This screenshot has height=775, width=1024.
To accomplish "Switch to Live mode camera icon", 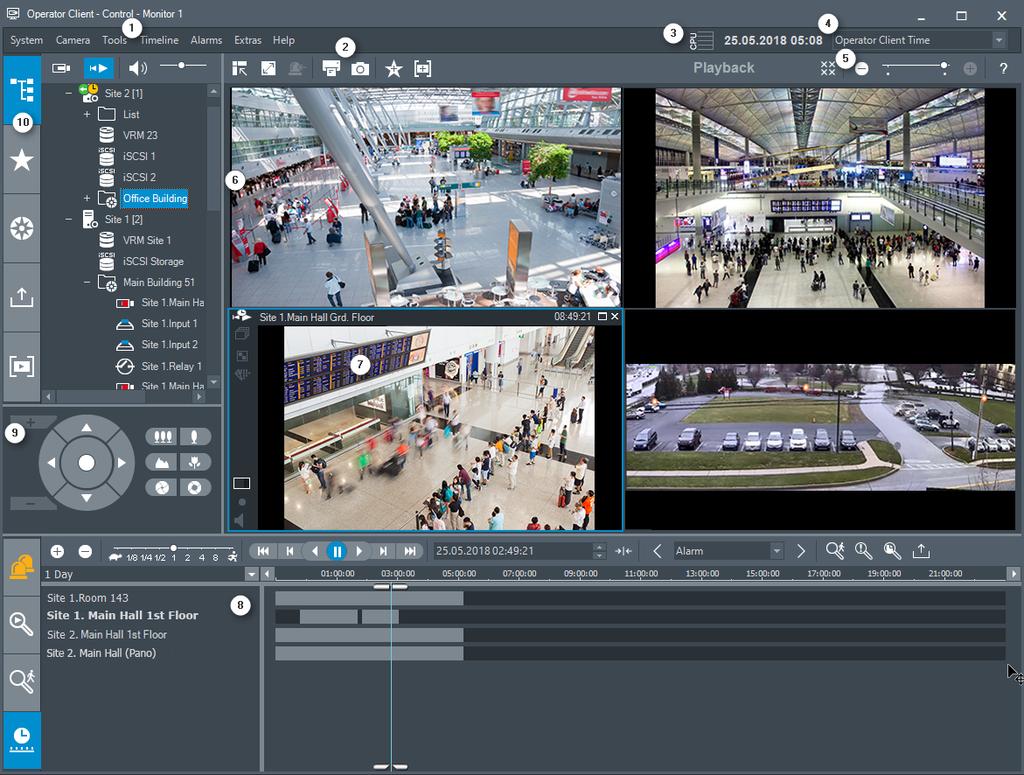I will (61, 68).
